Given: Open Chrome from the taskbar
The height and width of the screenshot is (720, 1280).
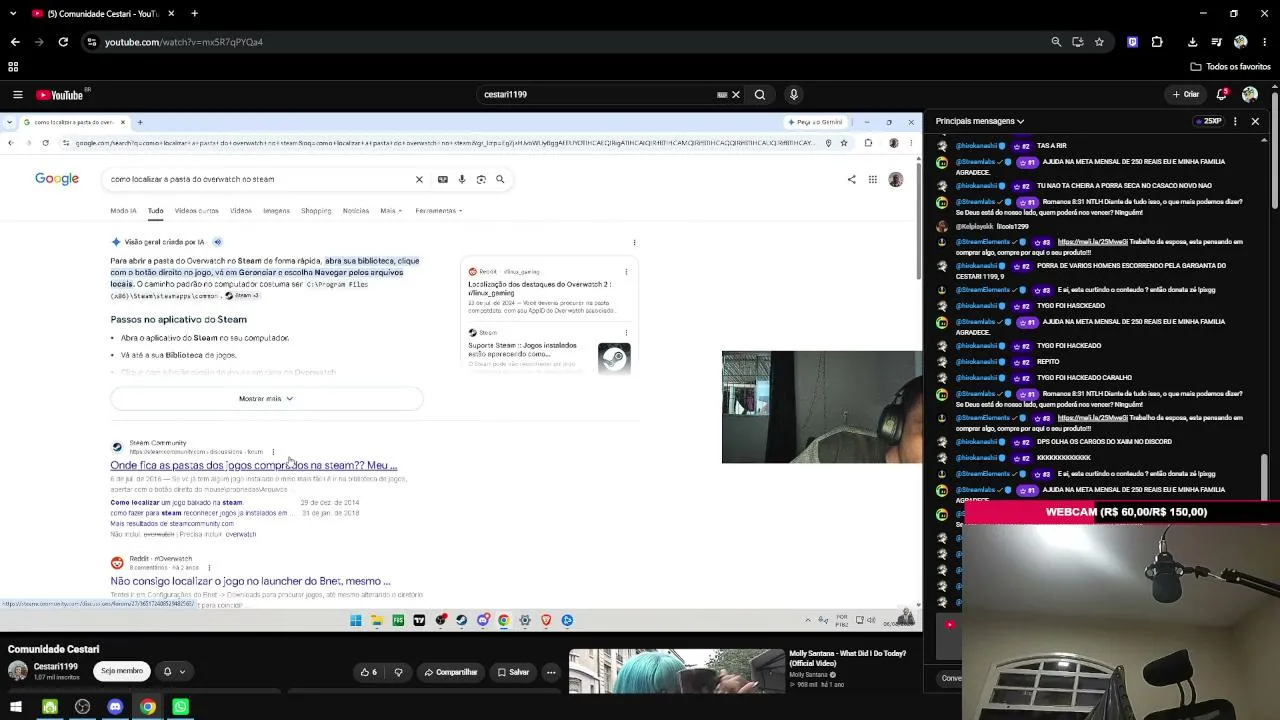Looking at the screenshot, I should [x=148, y=707].
